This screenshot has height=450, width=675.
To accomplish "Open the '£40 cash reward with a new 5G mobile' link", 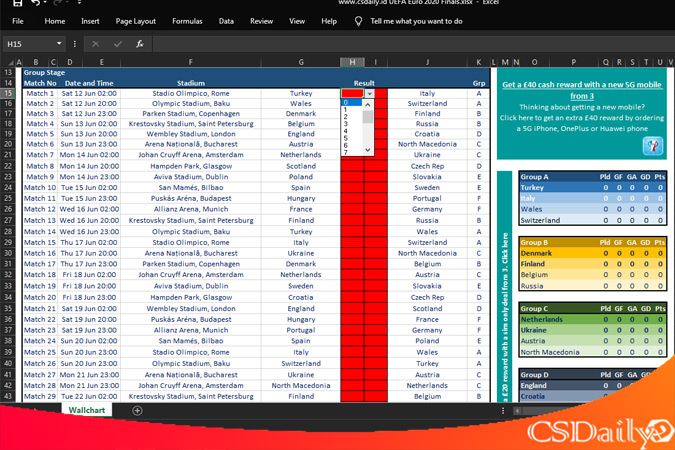I will tap(582, 90).
